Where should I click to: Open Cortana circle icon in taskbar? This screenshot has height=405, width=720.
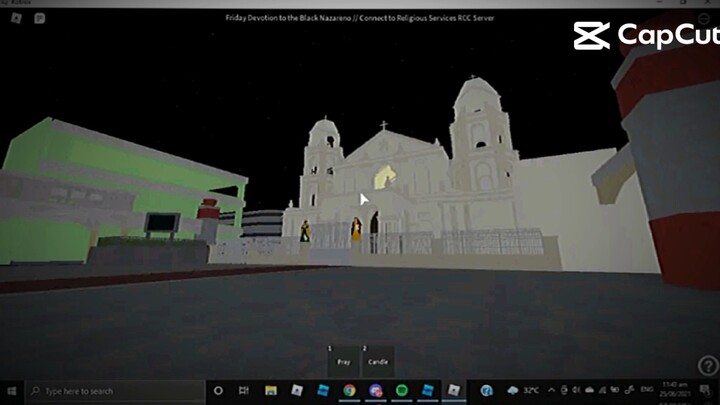(218, 391)
